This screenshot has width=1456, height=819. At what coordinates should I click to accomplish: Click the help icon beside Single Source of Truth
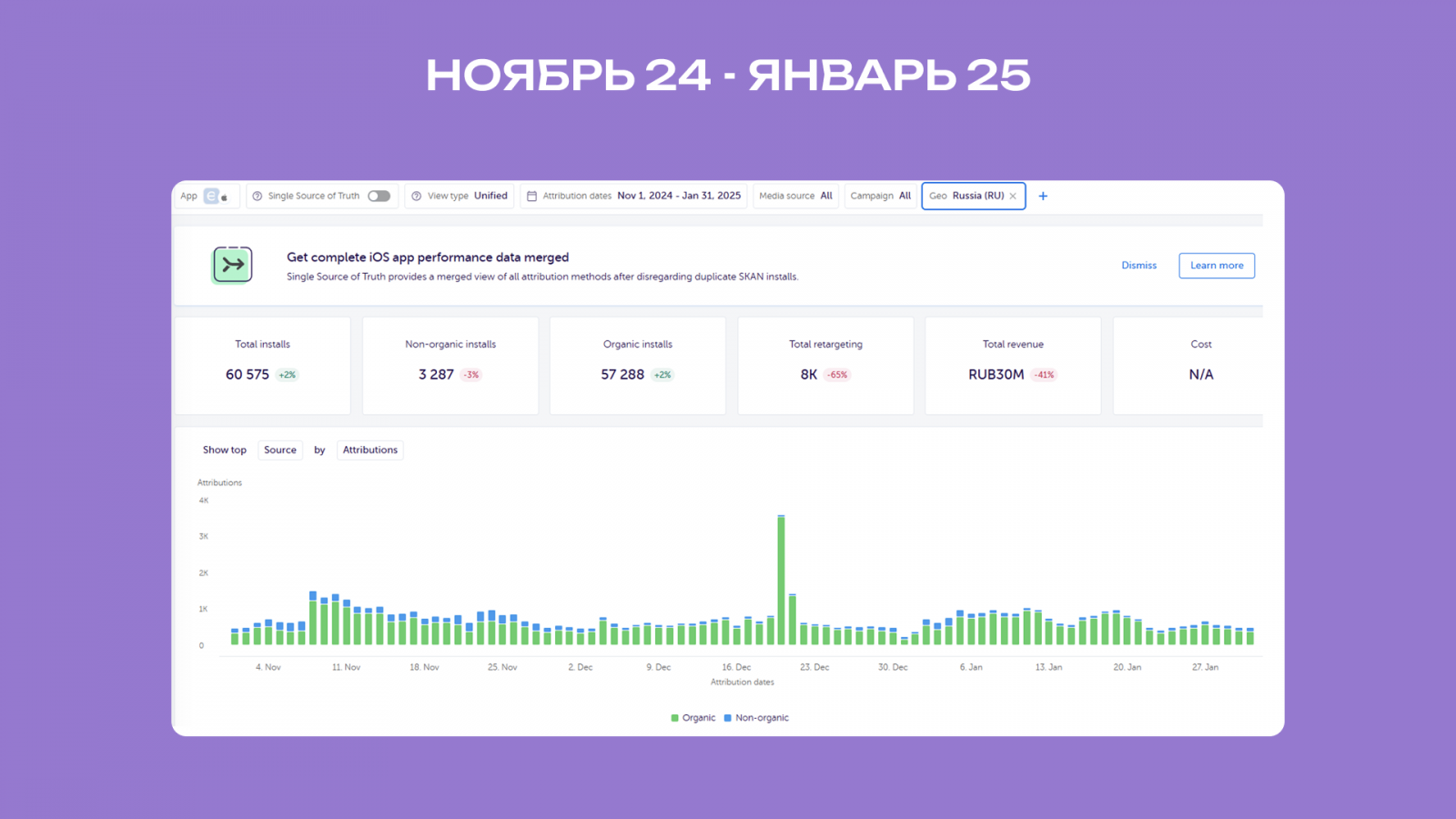pos(258,196)
